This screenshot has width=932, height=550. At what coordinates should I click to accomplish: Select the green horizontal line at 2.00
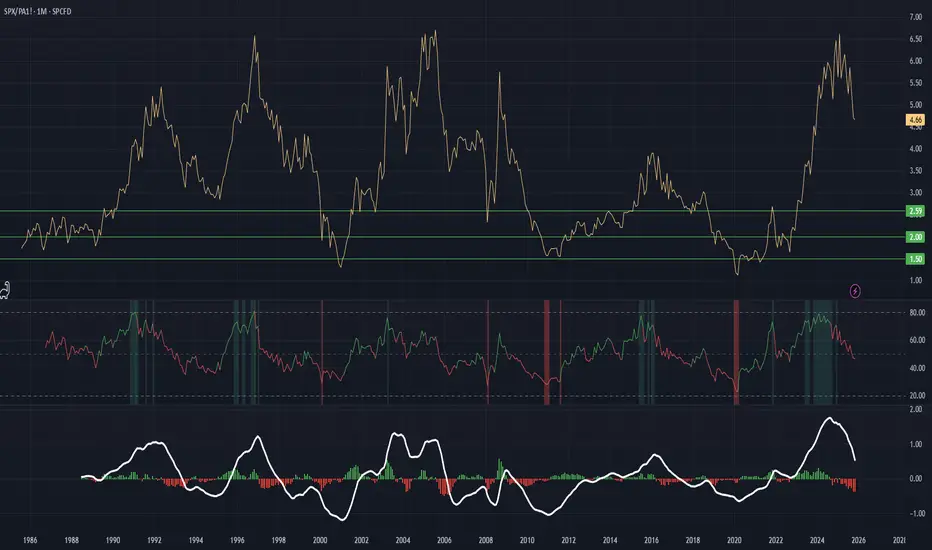click(x=452, y=237)
